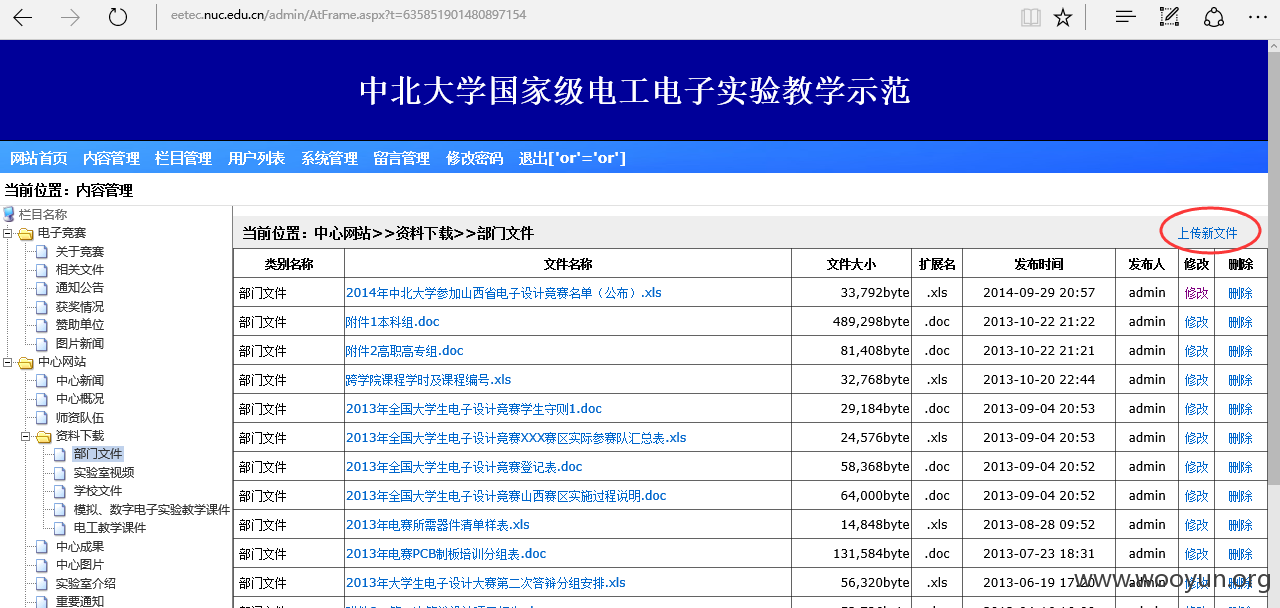Select 中心图片 tree item
The image size is (1280, 608).
click(x=79, y=565)
